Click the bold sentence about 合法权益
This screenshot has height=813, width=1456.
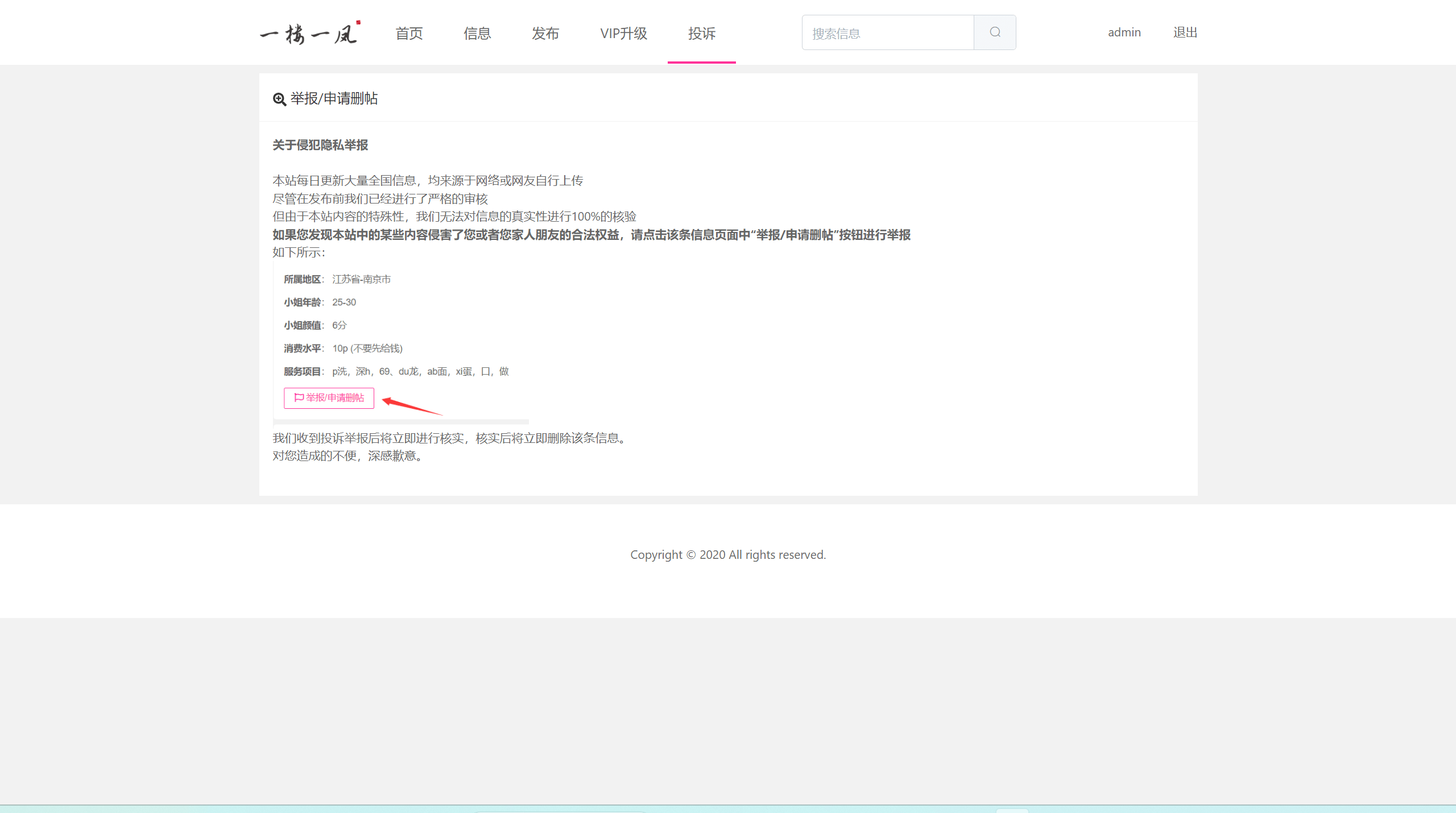pyautogui.click(x=591, y=235)
